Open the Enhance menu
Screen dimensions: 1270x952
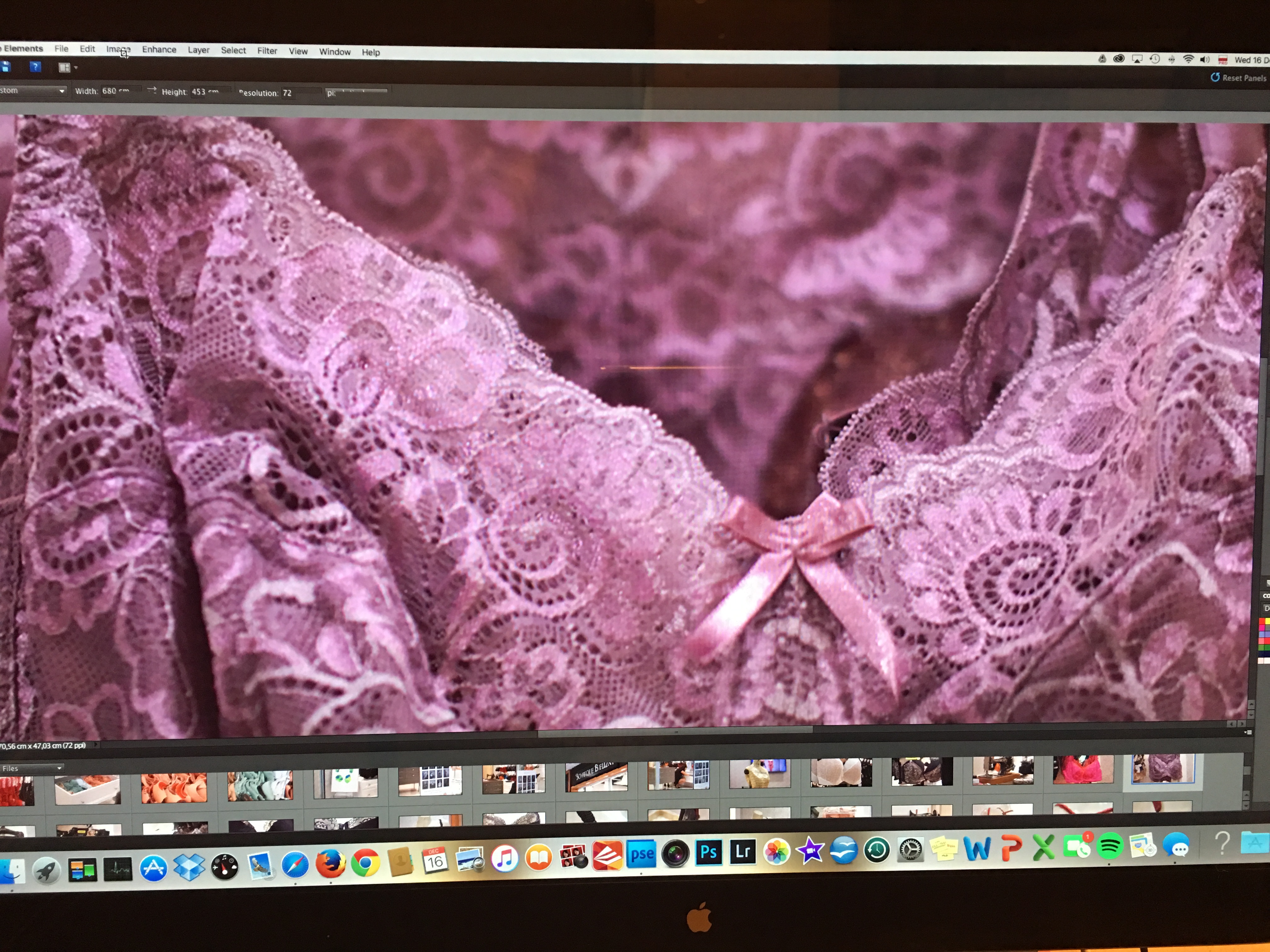point(159,49)
